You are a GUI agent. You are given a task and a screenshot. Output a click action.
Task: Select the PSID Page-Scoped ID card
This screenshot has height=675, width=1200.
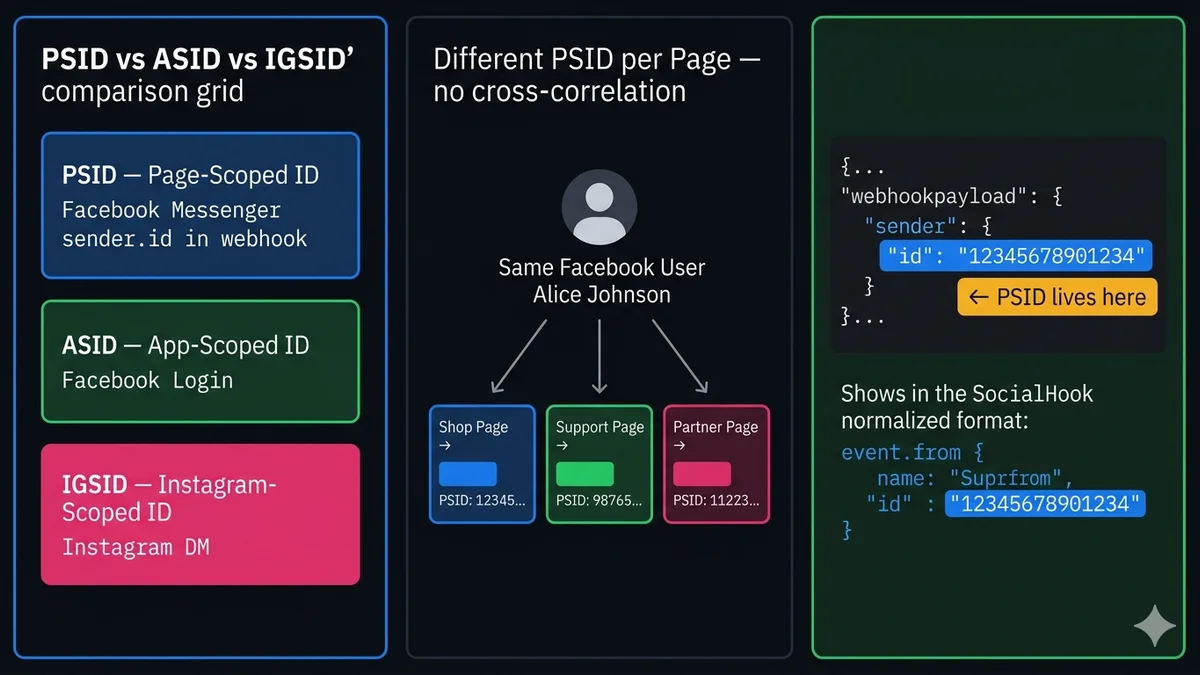(200, 205)
